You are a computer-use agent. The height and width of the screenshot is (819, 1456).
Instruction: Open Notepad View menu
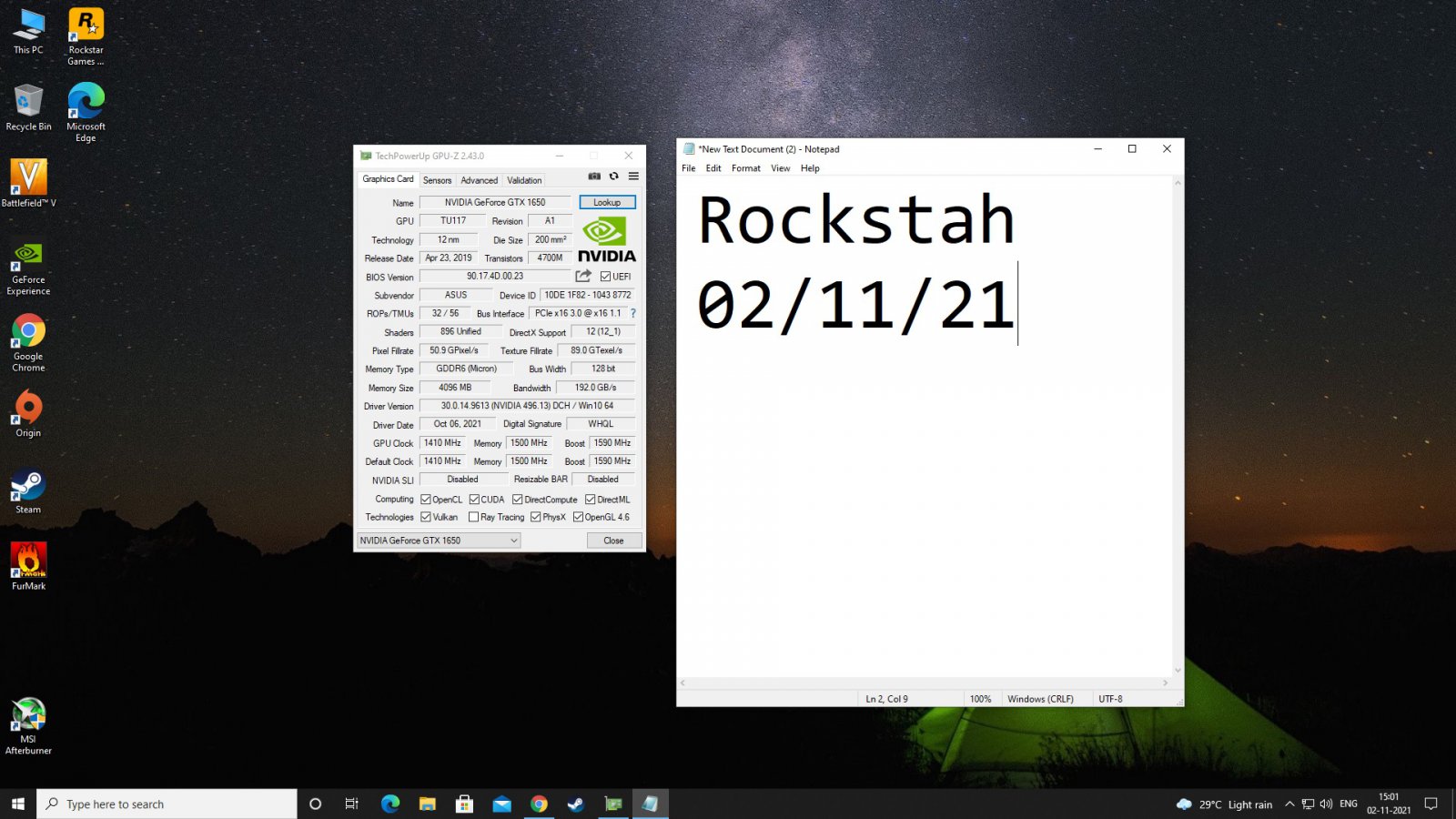tap(781, 168)
